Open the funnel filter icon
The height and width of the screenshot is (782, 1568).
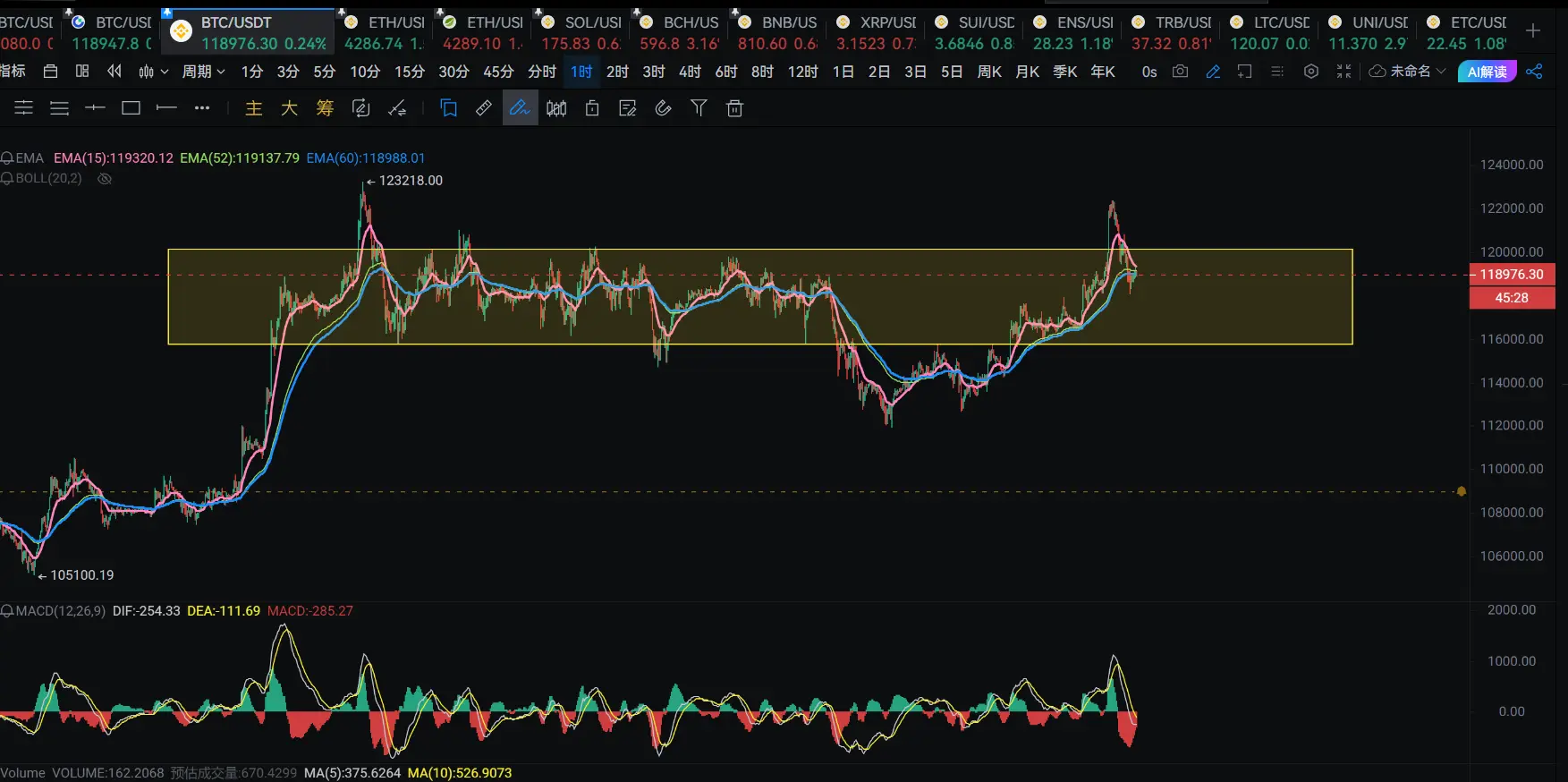(699, 108)
